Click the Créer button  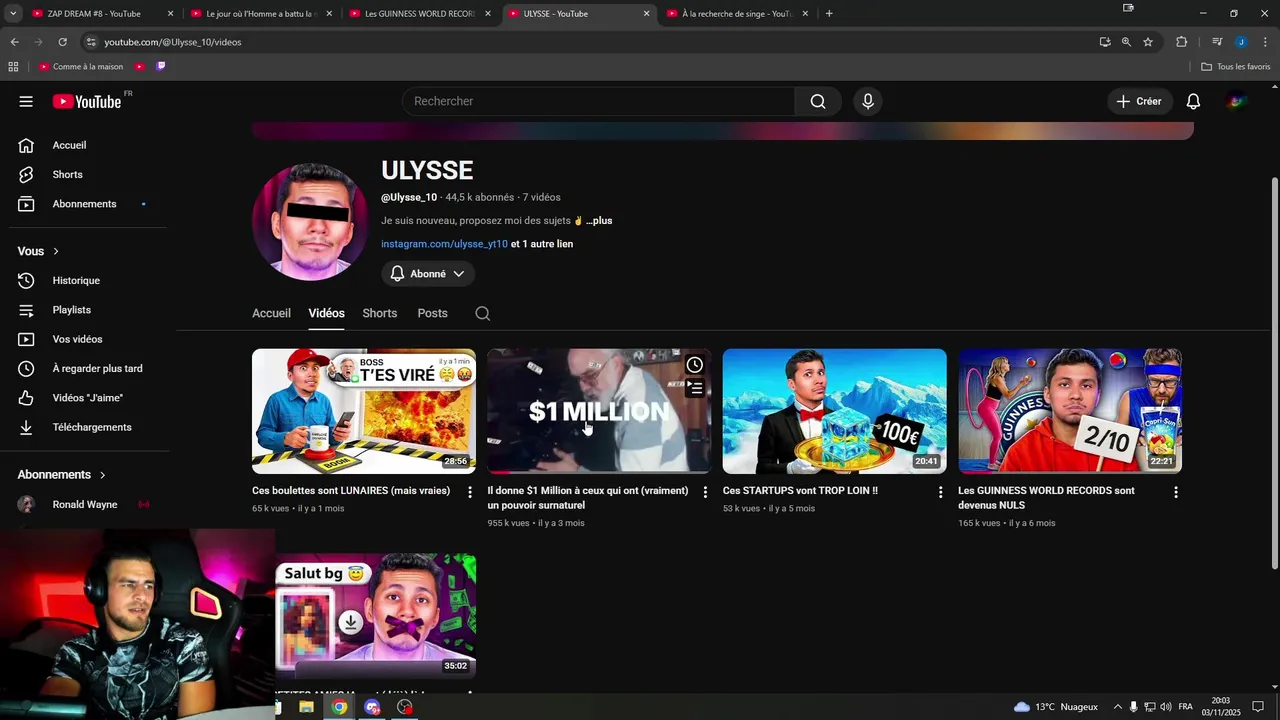1139,101
